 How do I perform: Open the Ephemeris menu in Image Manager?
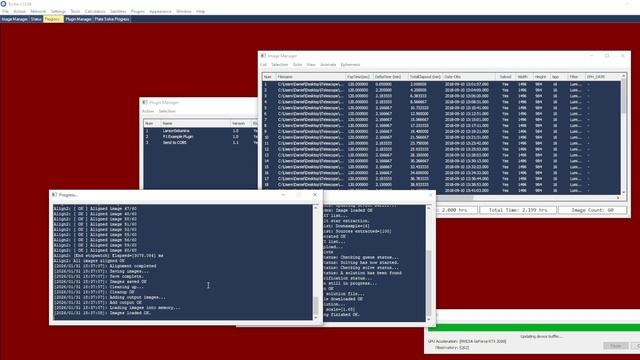click(350, 64)
